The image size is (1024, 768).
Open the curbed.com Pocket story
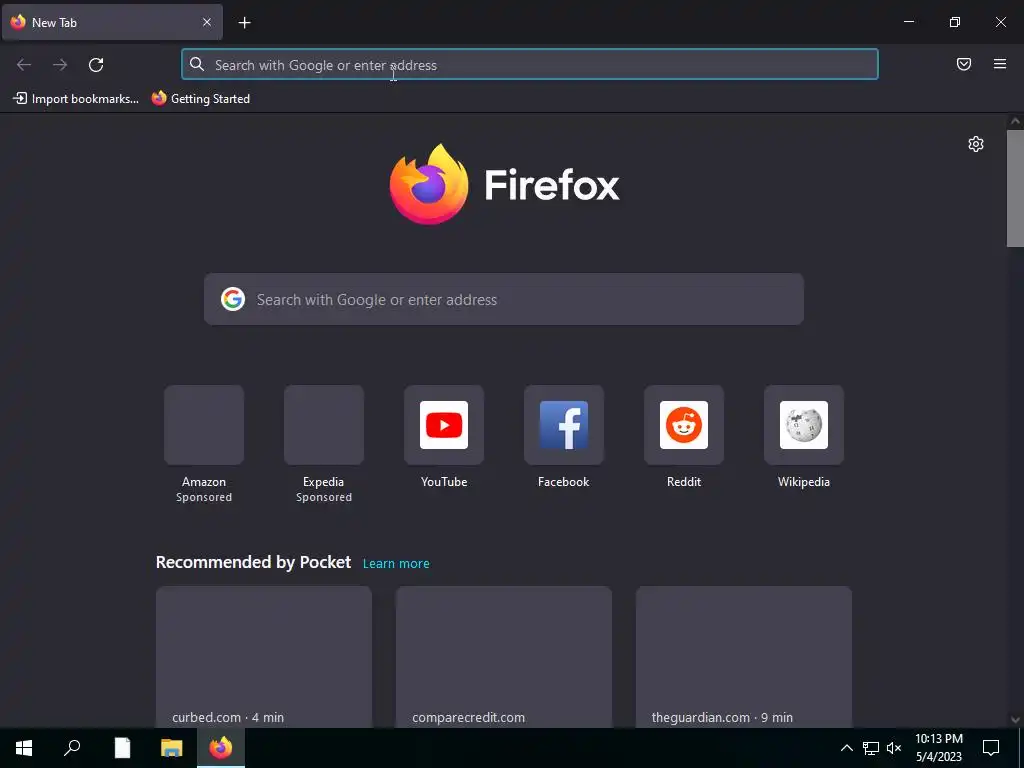point(264,657)
